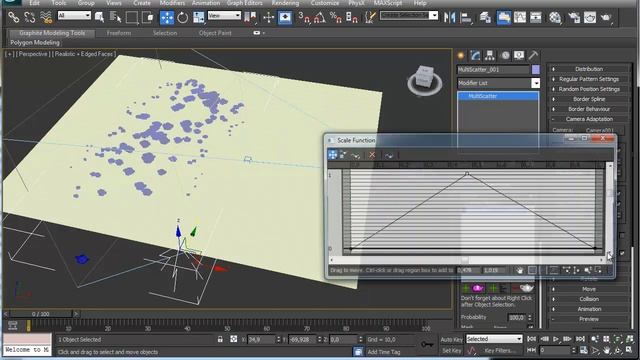
Task: Toggle the Selection Lock padlock icon
Action: coord(220,339)
